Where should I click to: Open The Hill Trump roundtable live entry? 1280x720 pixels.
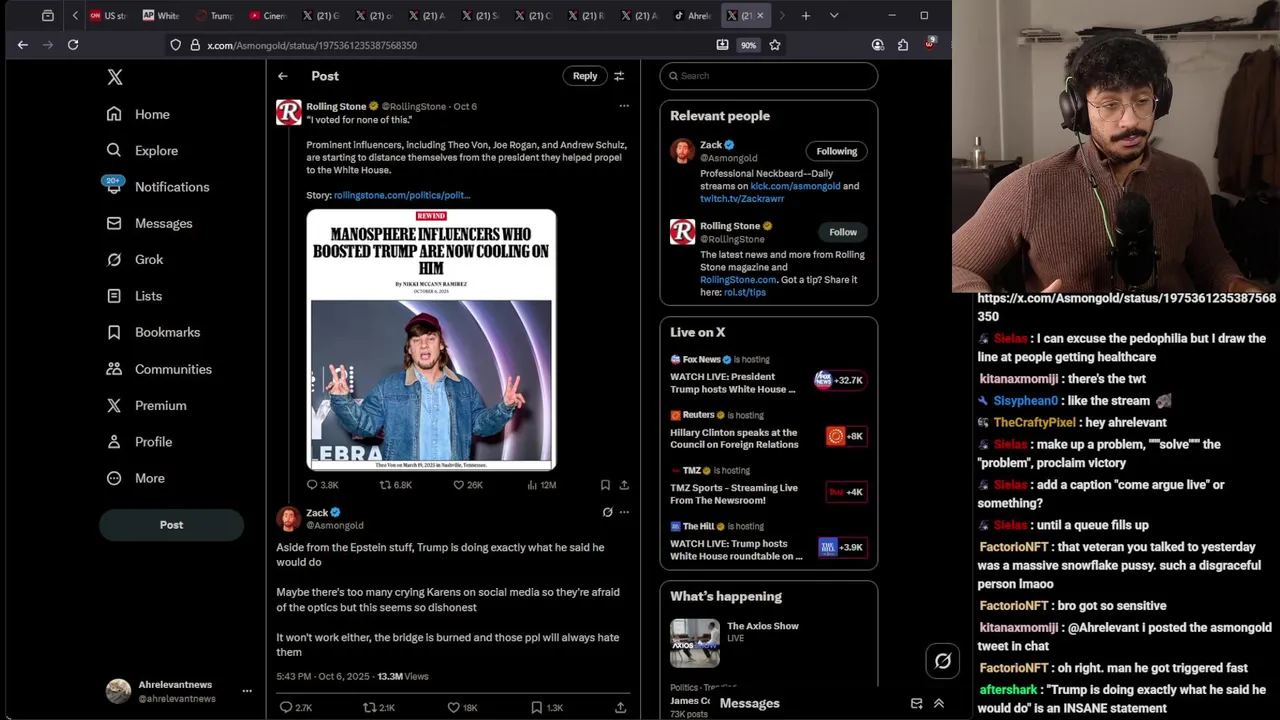[769, 542]
